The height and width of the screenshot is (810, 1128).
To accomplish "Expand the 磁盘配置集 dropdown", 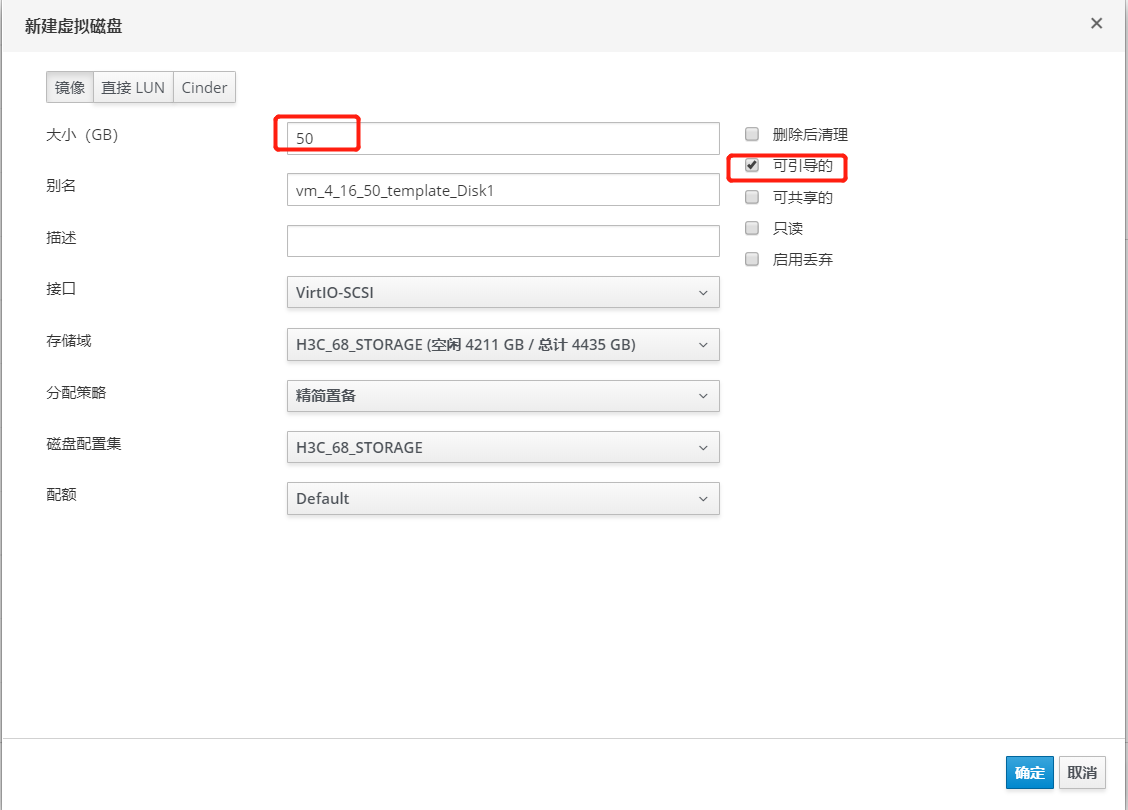I will click(502, 448).
